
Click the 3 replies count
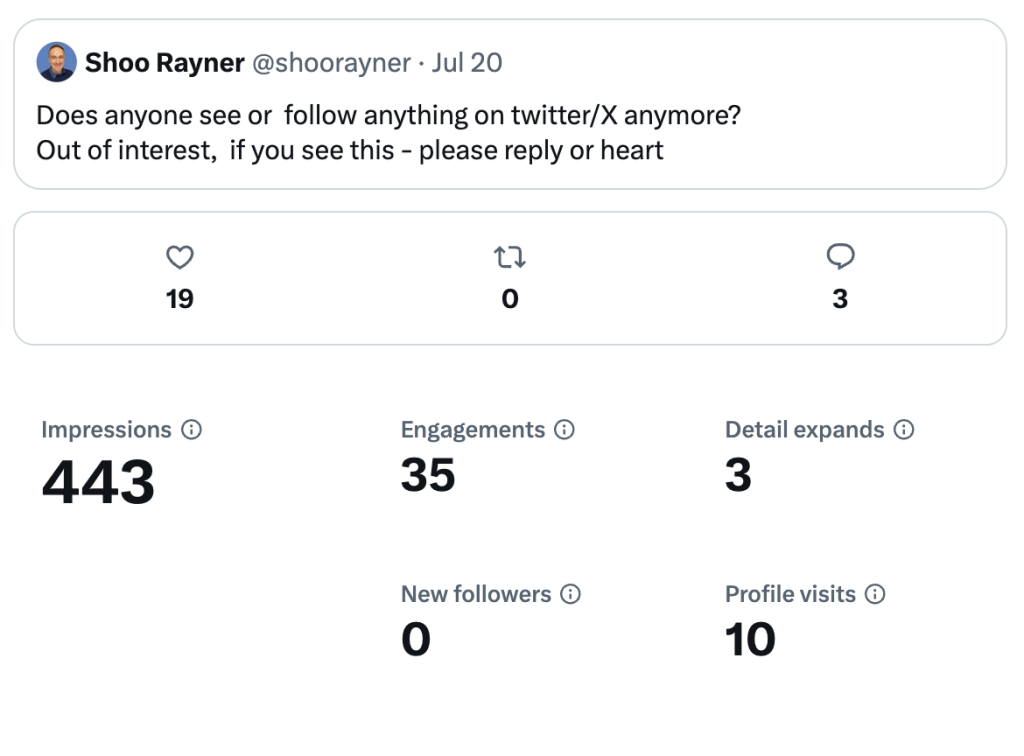(840, 299)
